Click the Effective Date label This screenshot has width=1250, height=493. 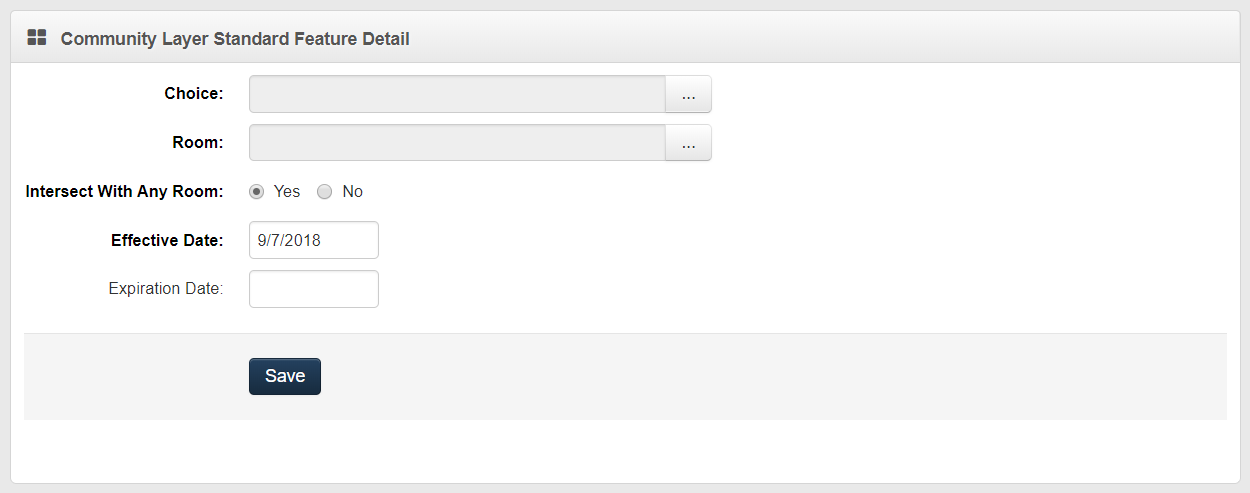click(x=167, y=240)
